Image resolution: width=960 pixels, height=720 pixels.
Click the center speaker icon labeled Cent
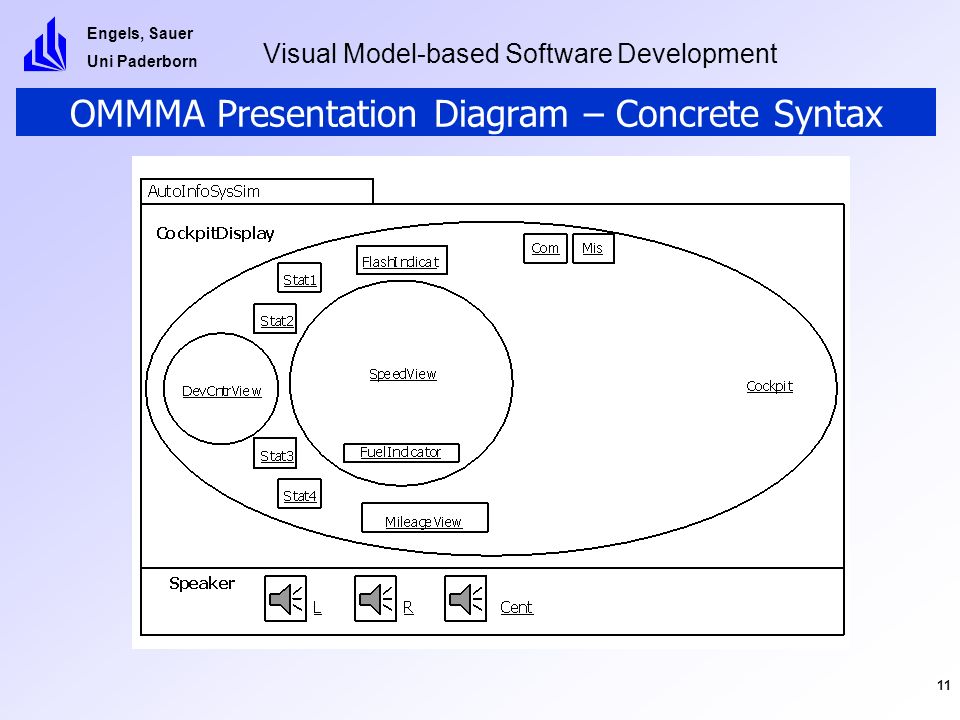pyautogui.click(x=465, y=598)
